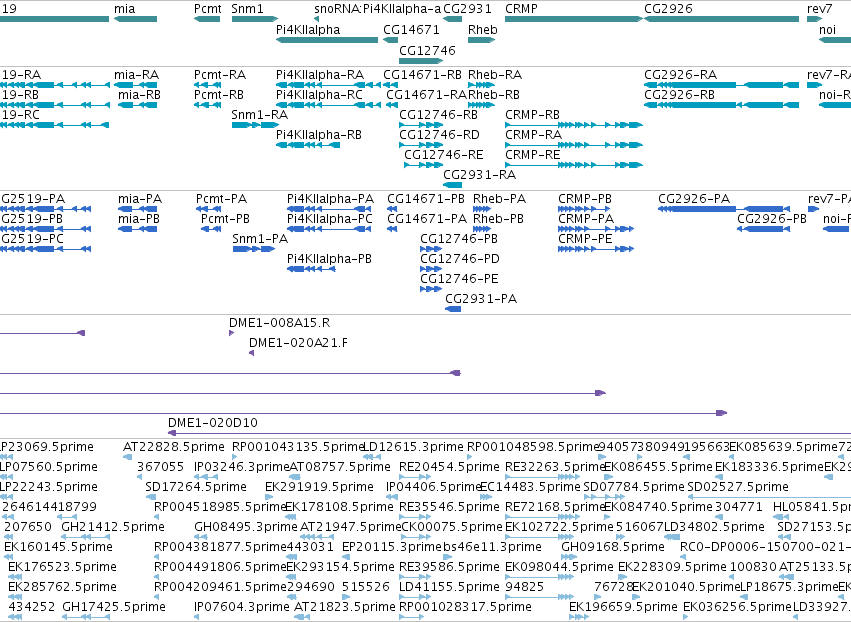Select transcript CG12746-RE
The height and width of the screenshot is (622, 851).
pos(424,165)
